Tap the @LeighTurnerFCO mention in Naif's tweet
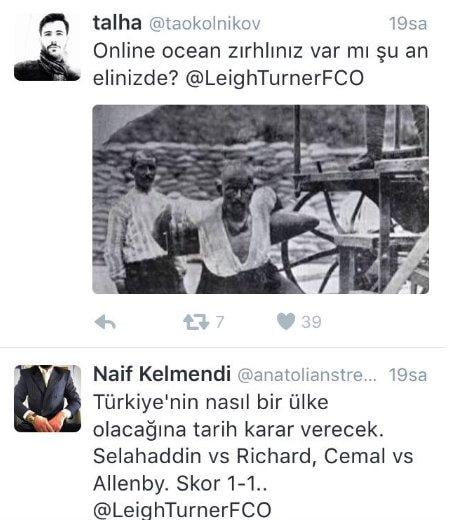This screenshot has height=520, width=464. pyautogui.click(x=182, y=511)
